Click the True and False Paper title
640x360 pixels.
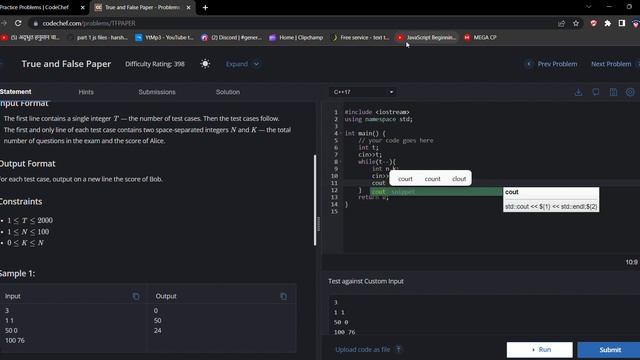point(66,64)
